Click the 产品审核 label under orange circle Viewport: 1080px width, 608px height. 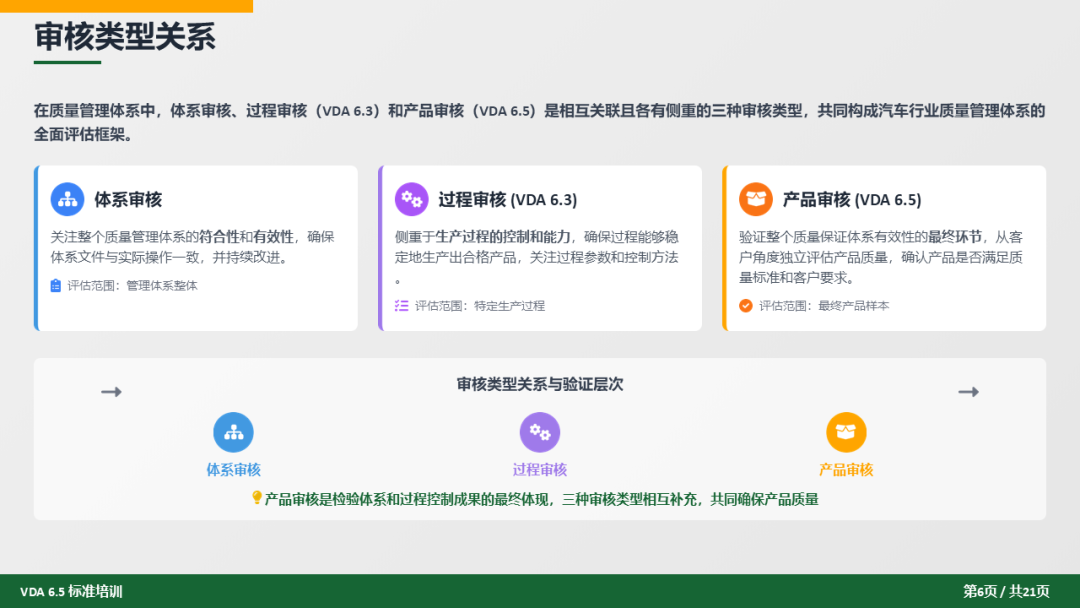[846, 470]
